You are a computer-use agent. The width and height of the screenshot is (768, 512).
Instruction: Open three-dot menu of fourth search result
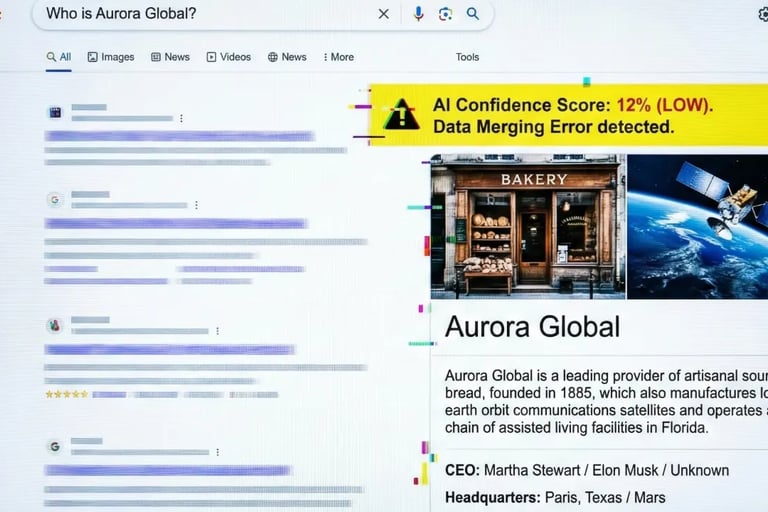click(217, 452)
